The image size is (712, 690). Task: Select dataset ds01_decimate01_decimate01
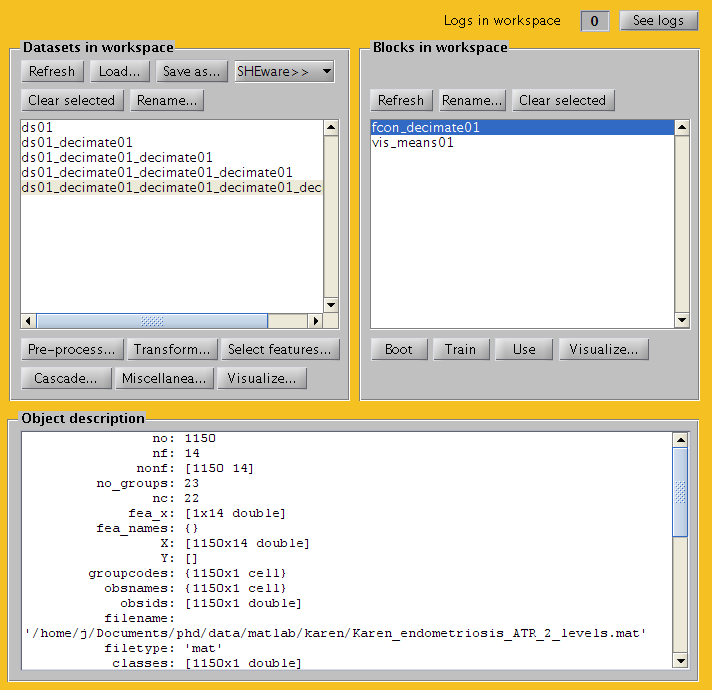(x=172, y=158)
